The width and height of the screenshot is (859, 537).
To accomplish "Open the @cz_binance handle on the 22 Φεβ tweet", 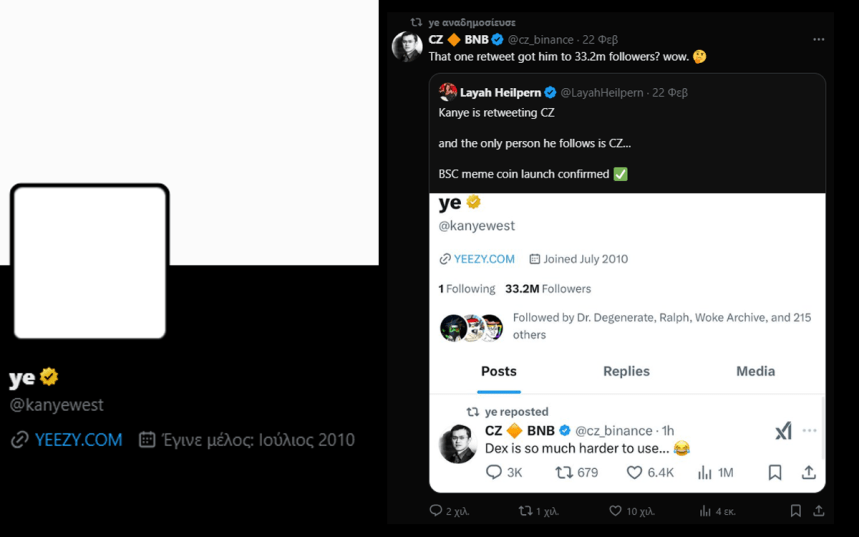I will tap(541, 40).
